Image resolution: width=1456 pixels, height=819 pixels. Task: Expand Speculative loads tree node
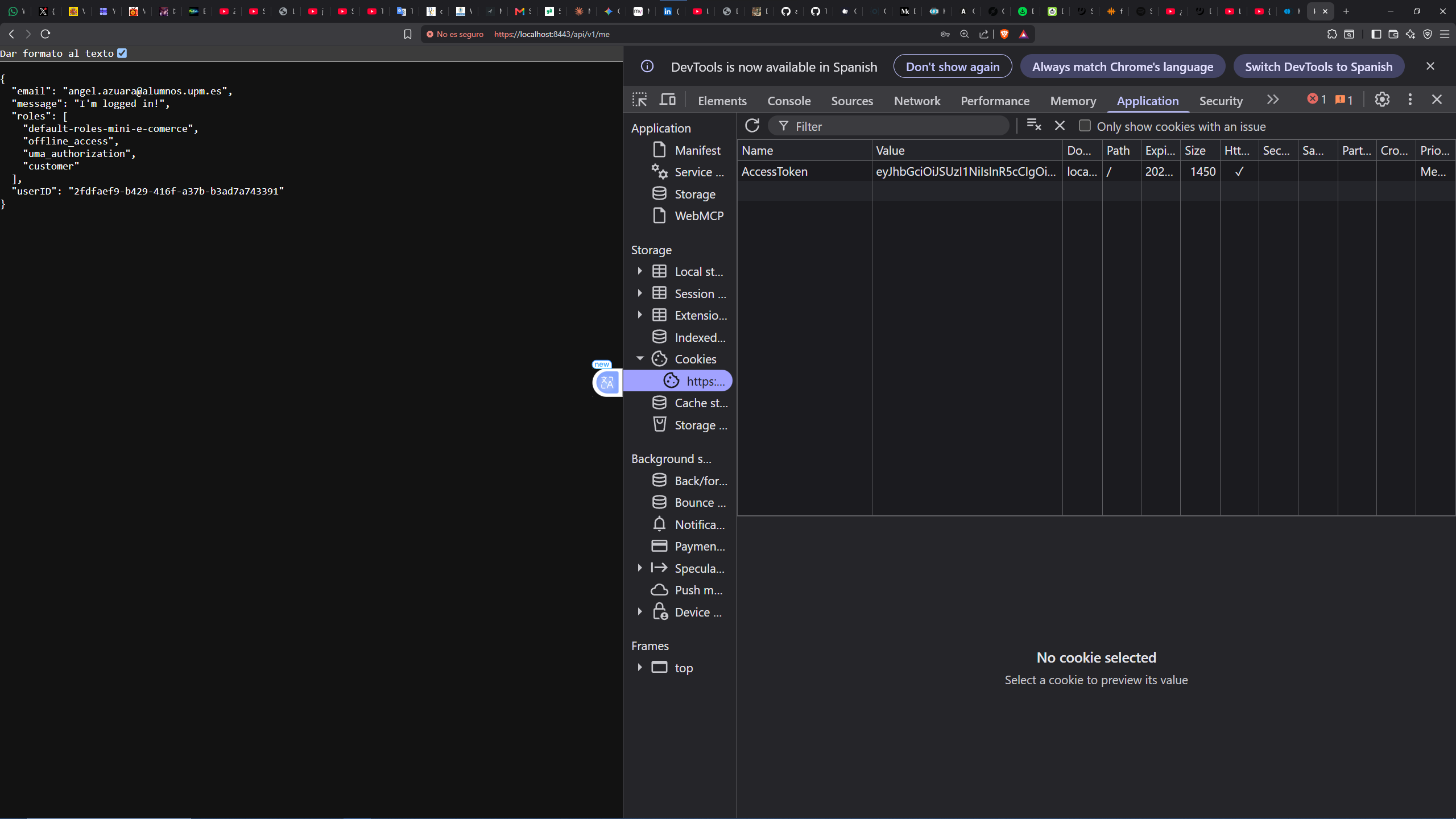(x=640, y=568)
